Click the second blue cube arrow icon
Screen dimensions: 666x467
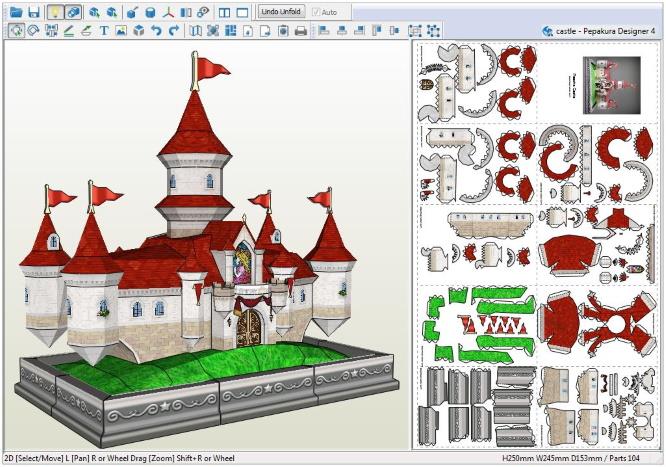coord(112,12)
